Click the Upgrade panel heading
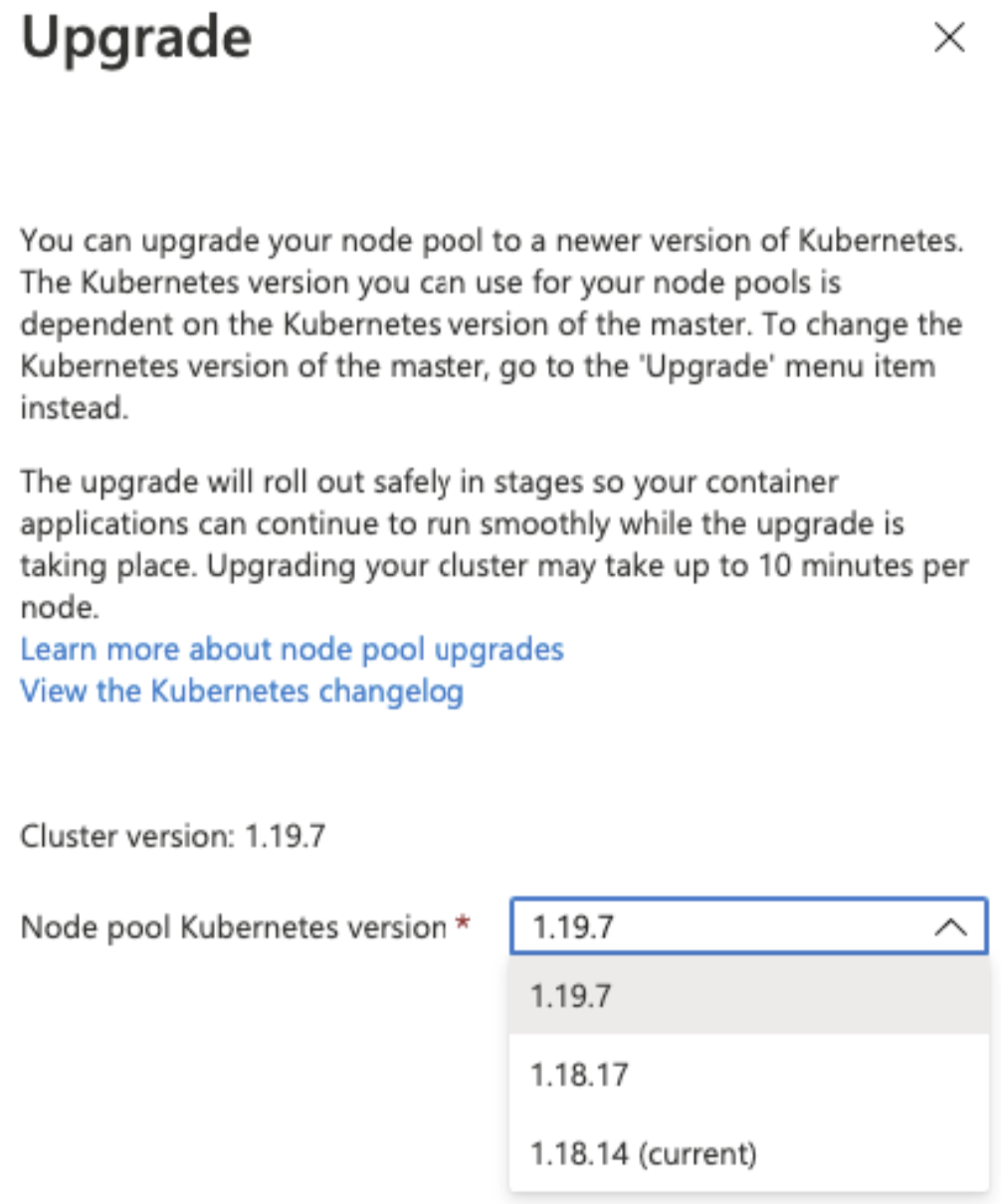Screen dimensions: 1001x1204 (136, 40)
